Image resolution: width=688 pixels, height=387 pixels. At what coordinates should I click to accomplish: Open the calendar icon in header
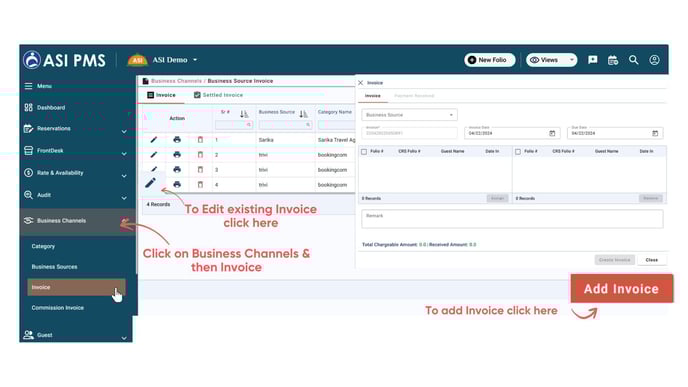(x=613, y=60)
